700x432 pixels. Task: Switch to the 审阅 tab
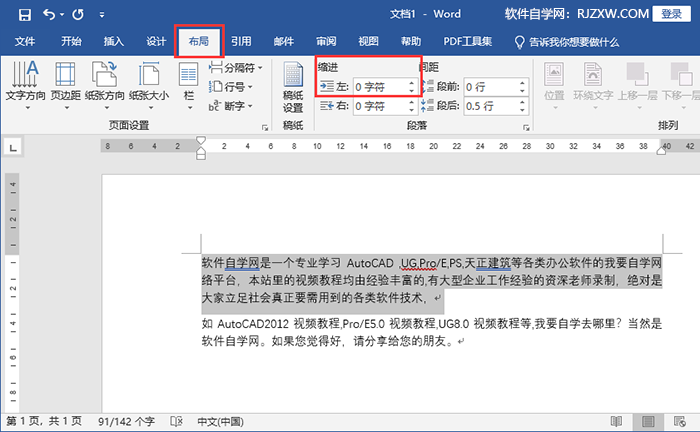326,42
